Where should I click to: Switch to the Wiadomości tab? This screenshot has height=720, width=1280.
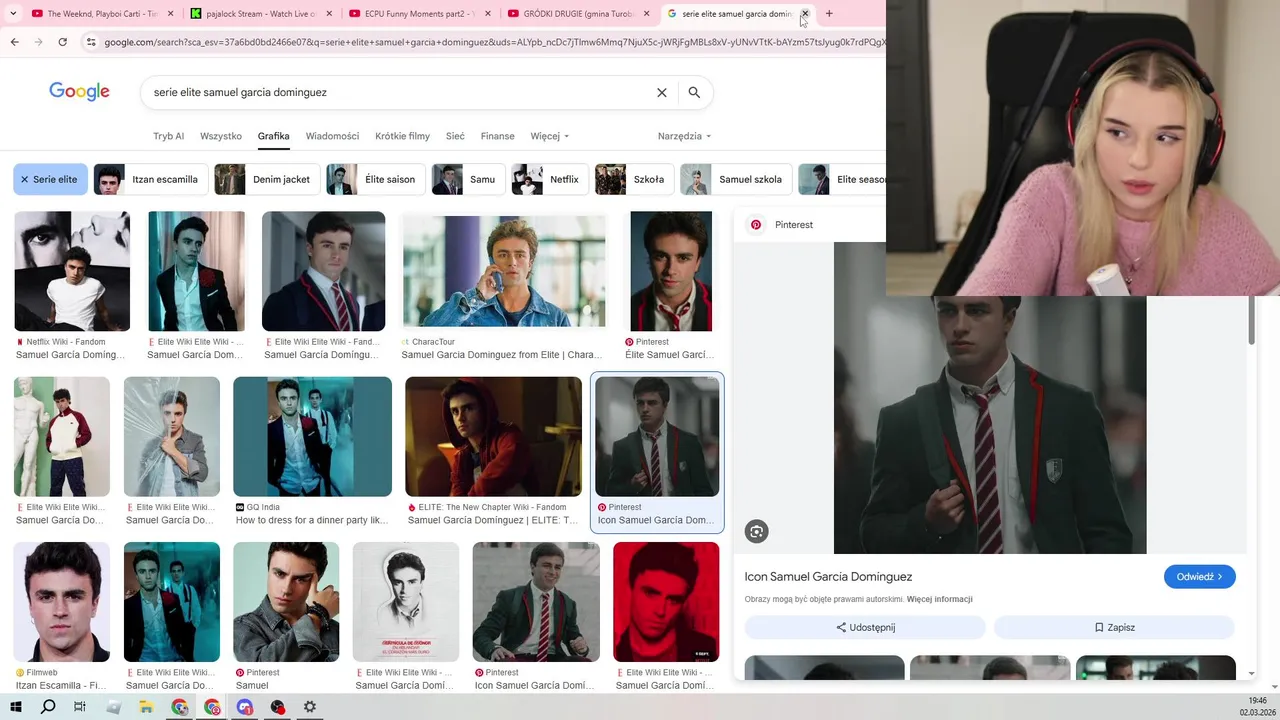(332, 136)
